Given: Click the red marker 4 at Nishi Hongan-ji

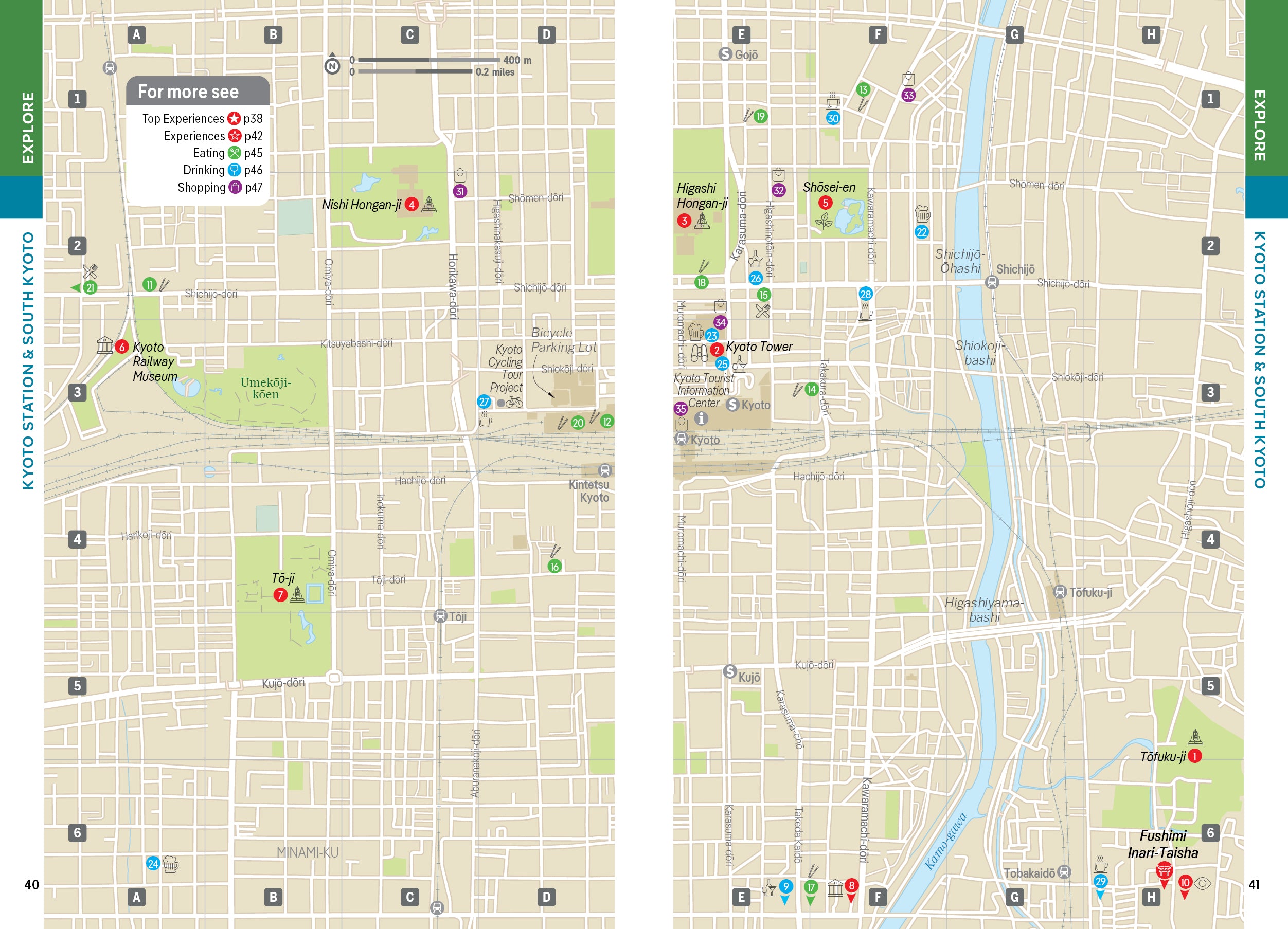Looking at the screenshot, I should [x=412, y=205].
